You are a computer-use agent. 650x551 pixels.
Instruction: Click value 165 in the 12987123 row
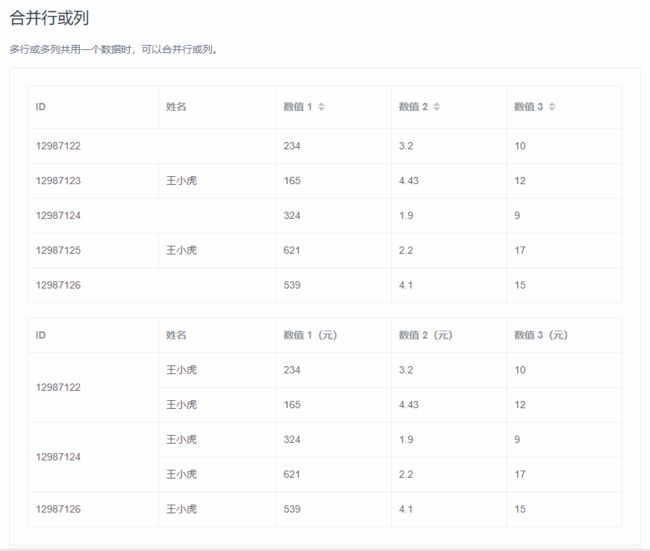pos(292,180)
